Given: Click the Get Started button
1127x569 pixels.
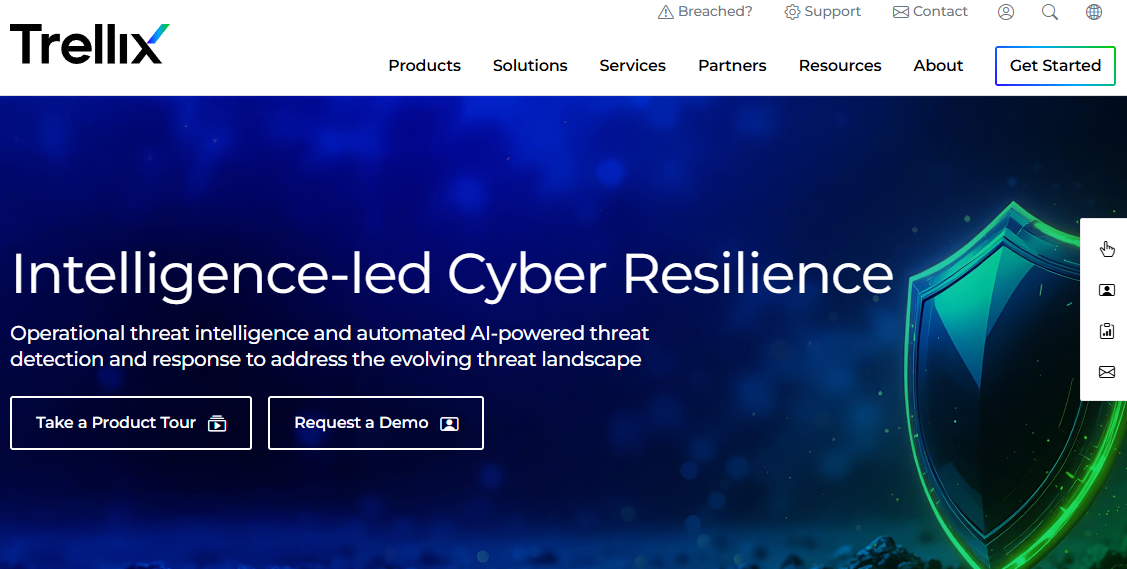Looking at the screenshot, I should (x=1055, y=65).
